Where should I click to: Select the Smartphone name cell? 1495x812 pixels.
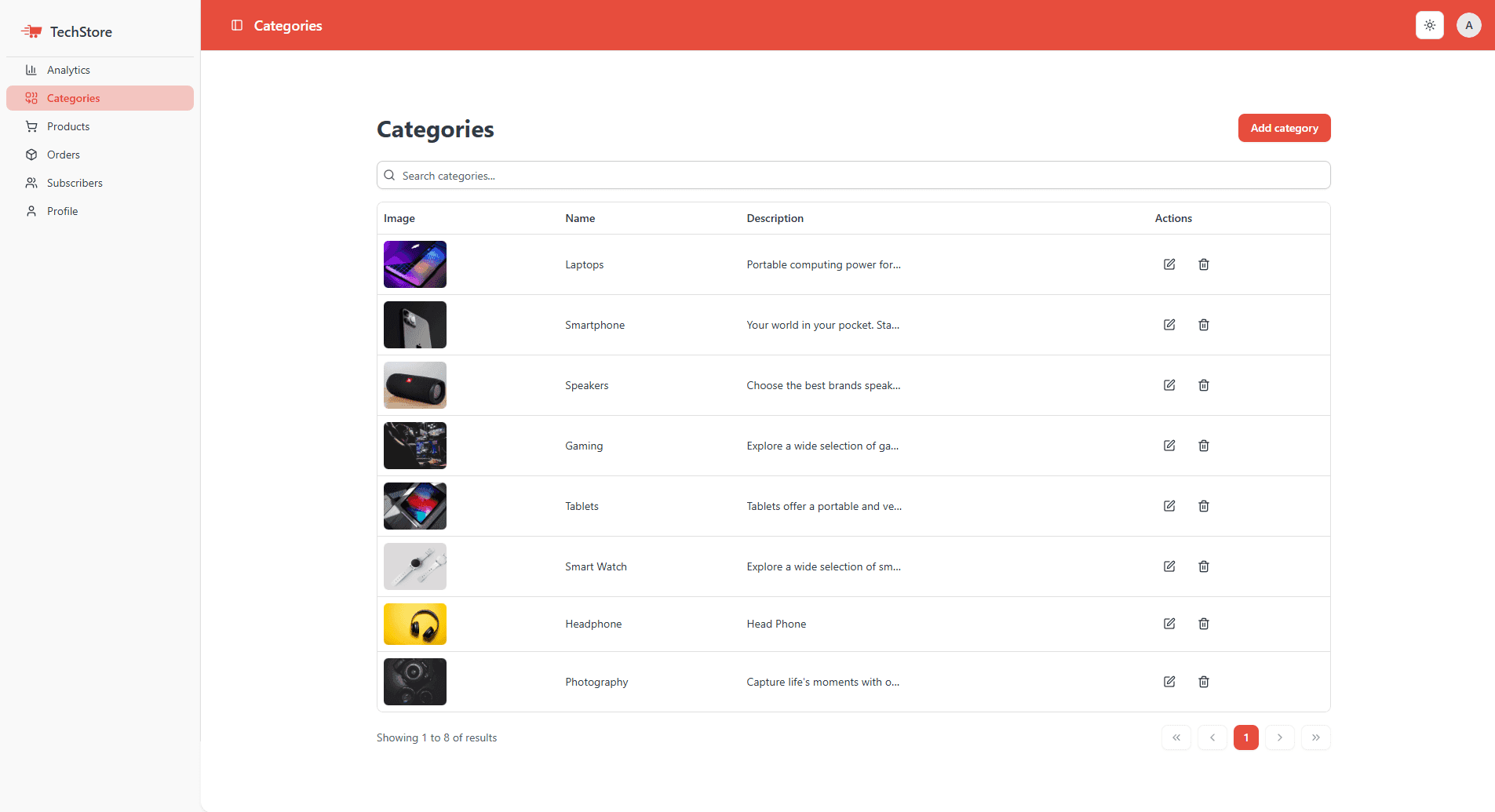595,325
